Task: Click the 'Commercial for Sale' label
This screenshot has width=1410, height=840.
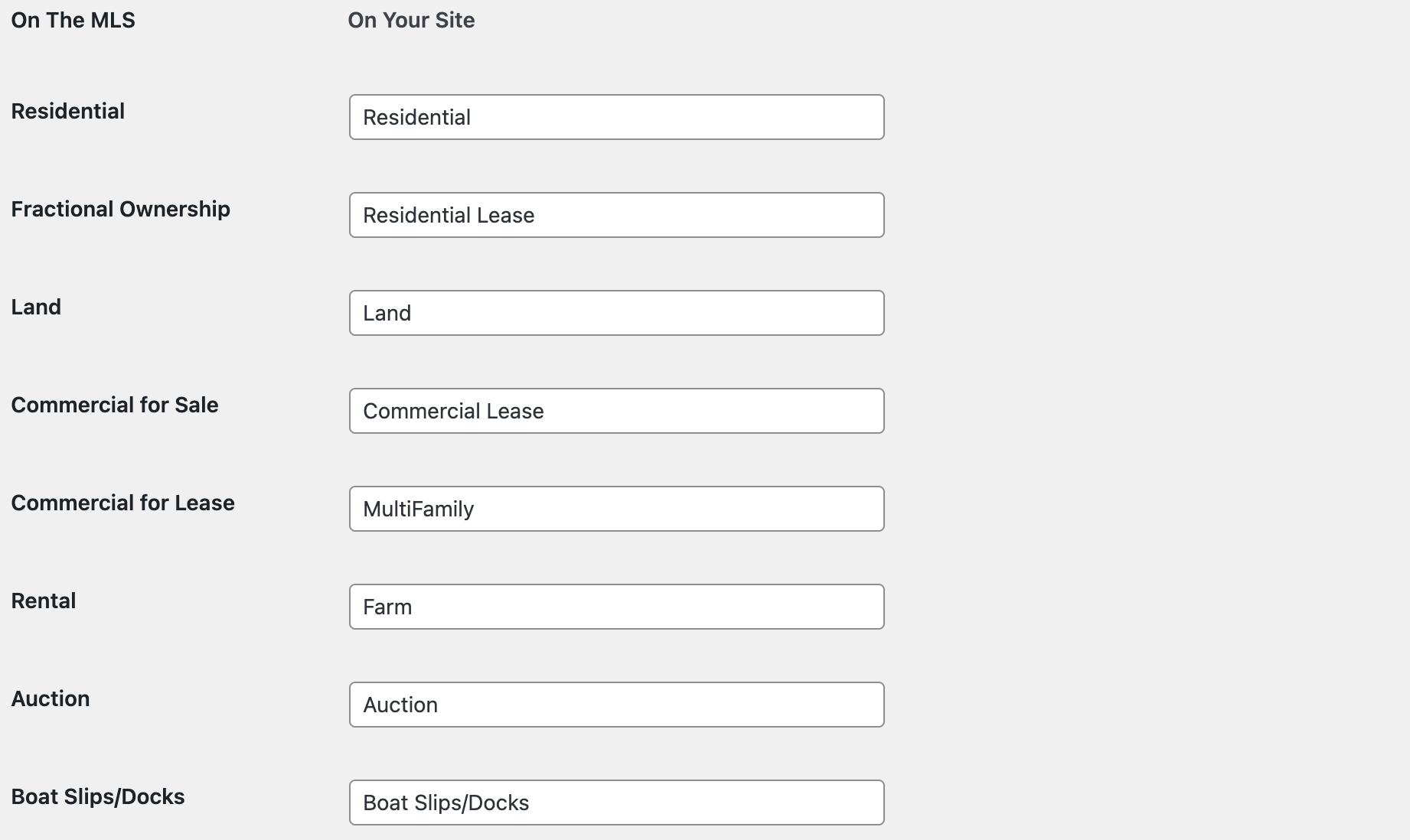Action: [x=115, y=405]
